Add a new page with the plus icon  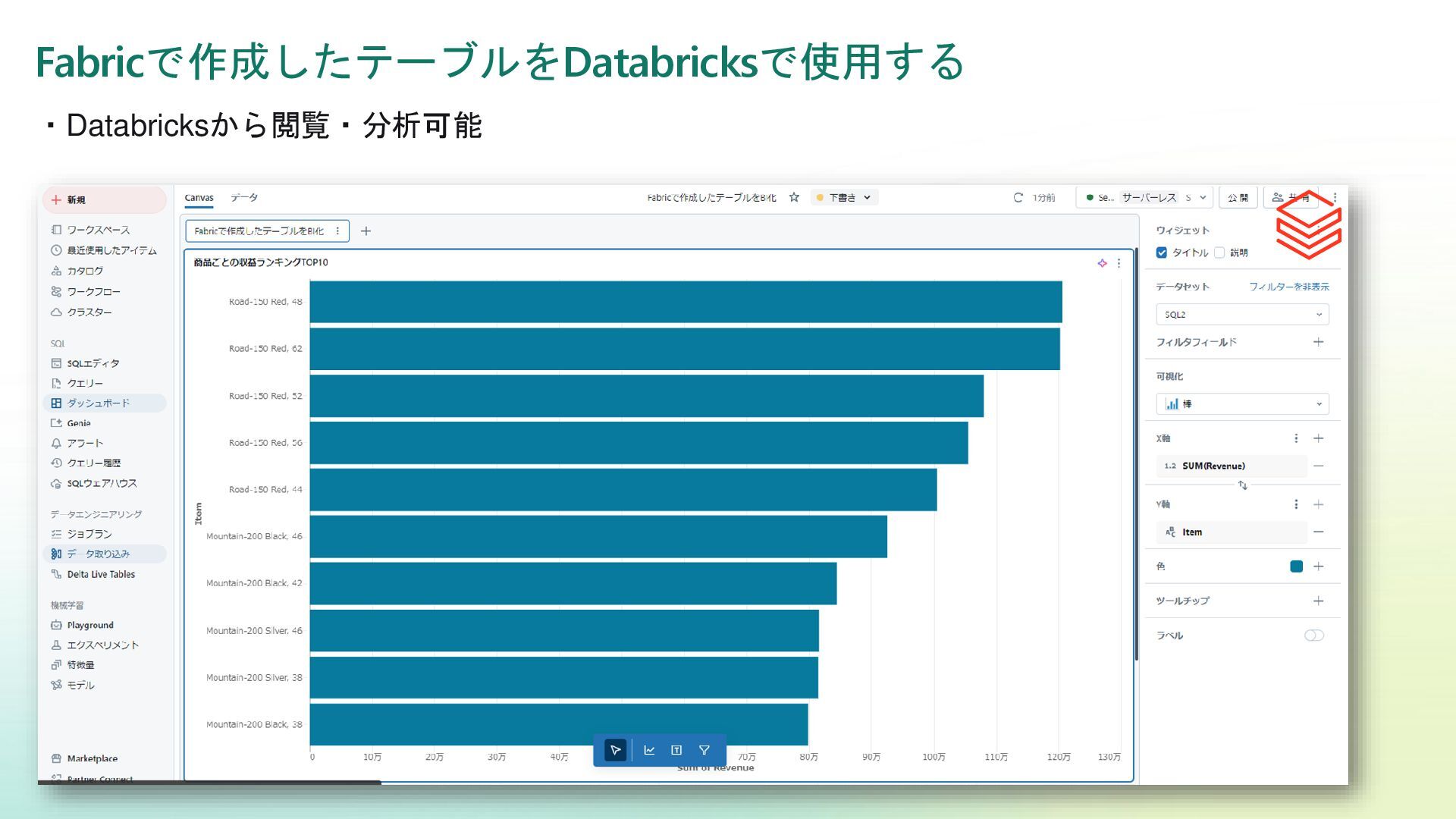[366, 231]
